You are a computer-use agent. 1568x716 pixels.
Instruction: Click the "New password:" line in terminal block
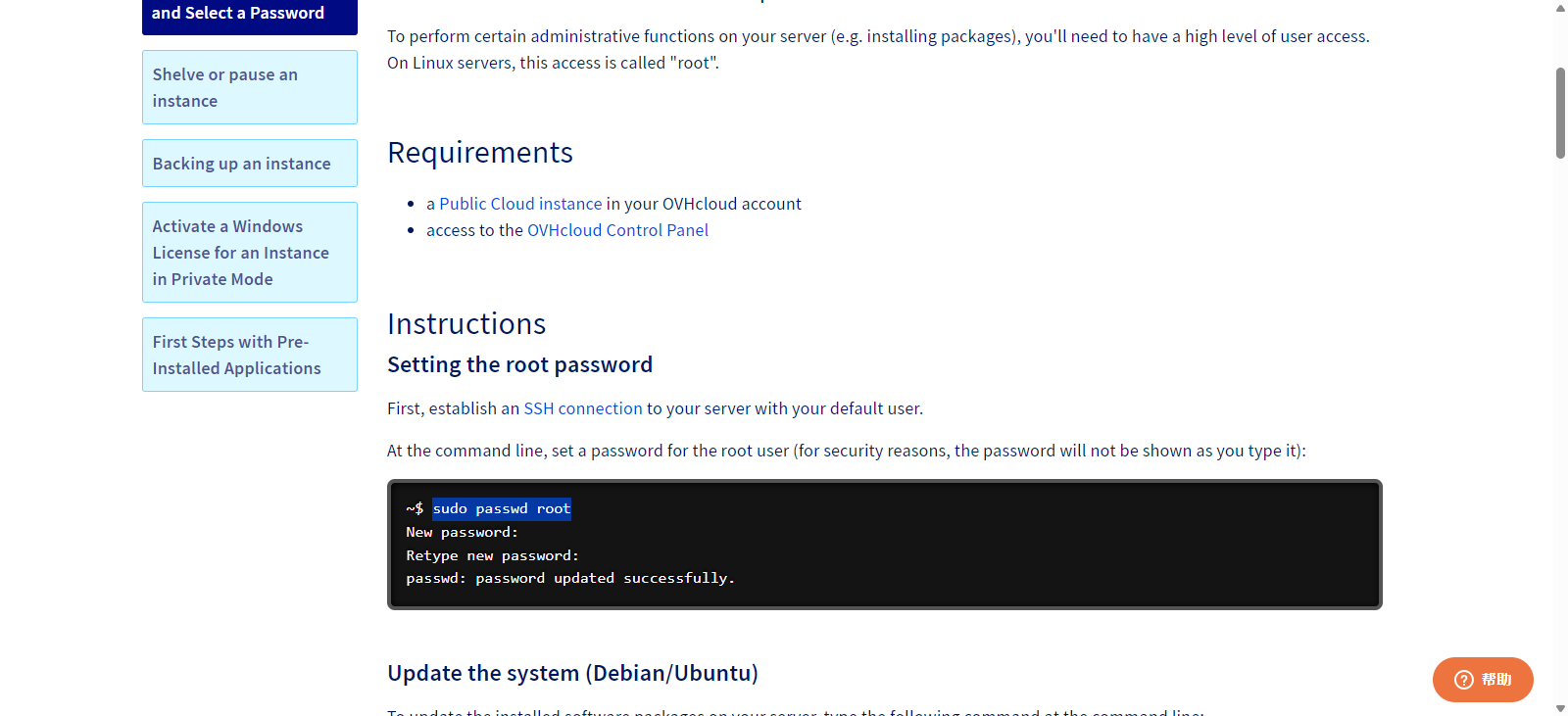click(x=462, y=532)
